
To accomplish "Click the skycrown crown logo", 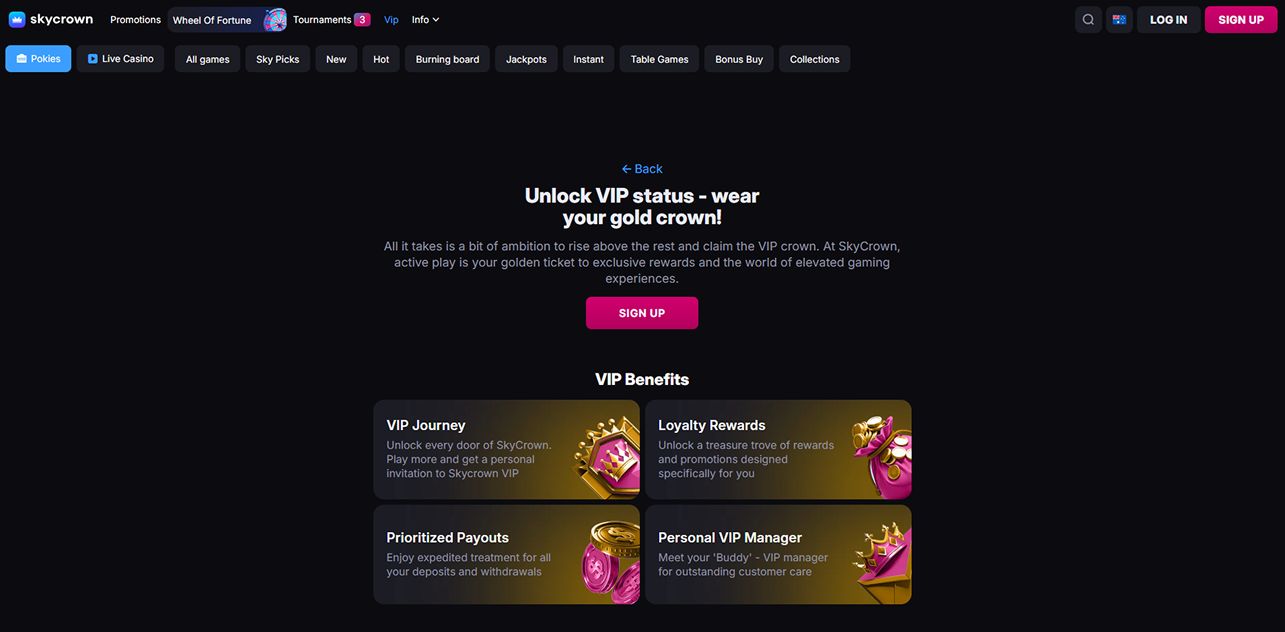I will (x=16, y=19).
